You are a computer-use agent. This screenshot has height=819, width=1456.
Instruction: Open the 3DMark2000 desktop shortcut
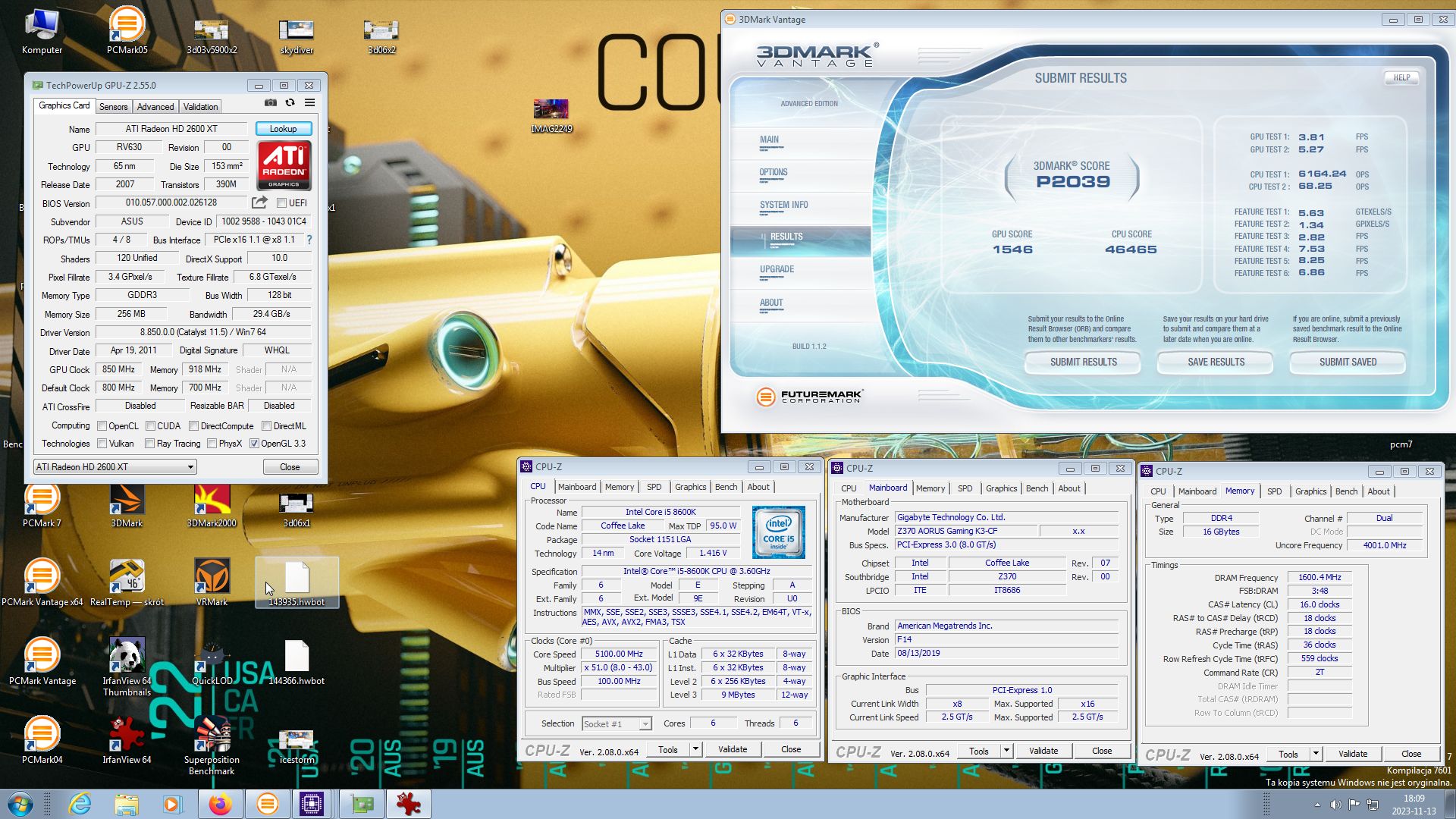tap(212, 506)
